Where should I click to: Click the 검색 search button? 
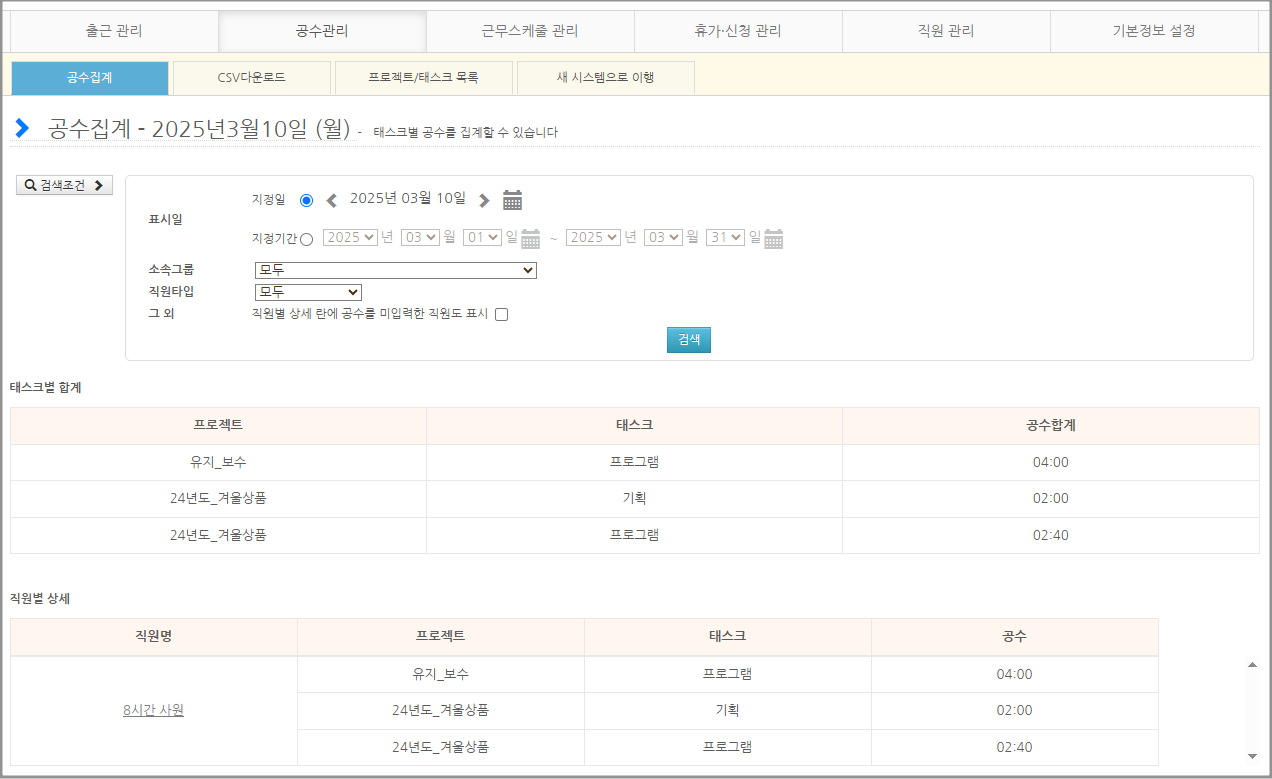tap(688, 340)
